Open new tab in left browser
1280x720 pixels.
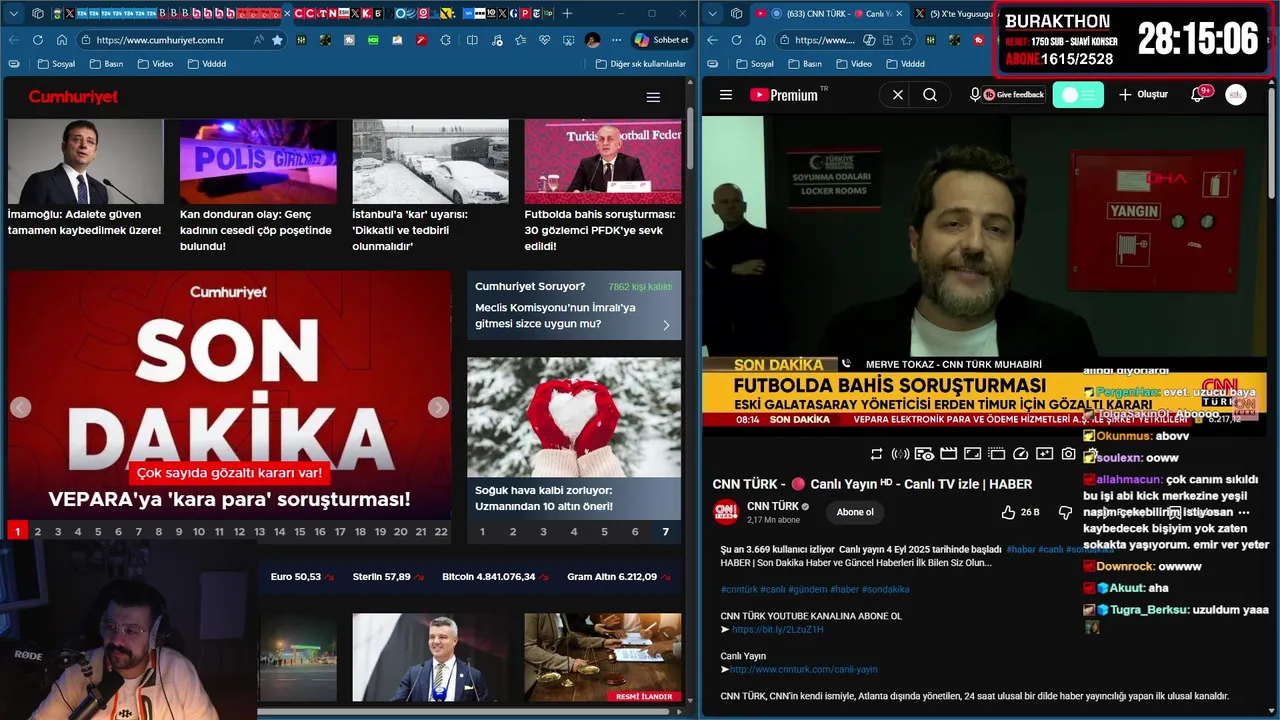click(x=567, y=14)
